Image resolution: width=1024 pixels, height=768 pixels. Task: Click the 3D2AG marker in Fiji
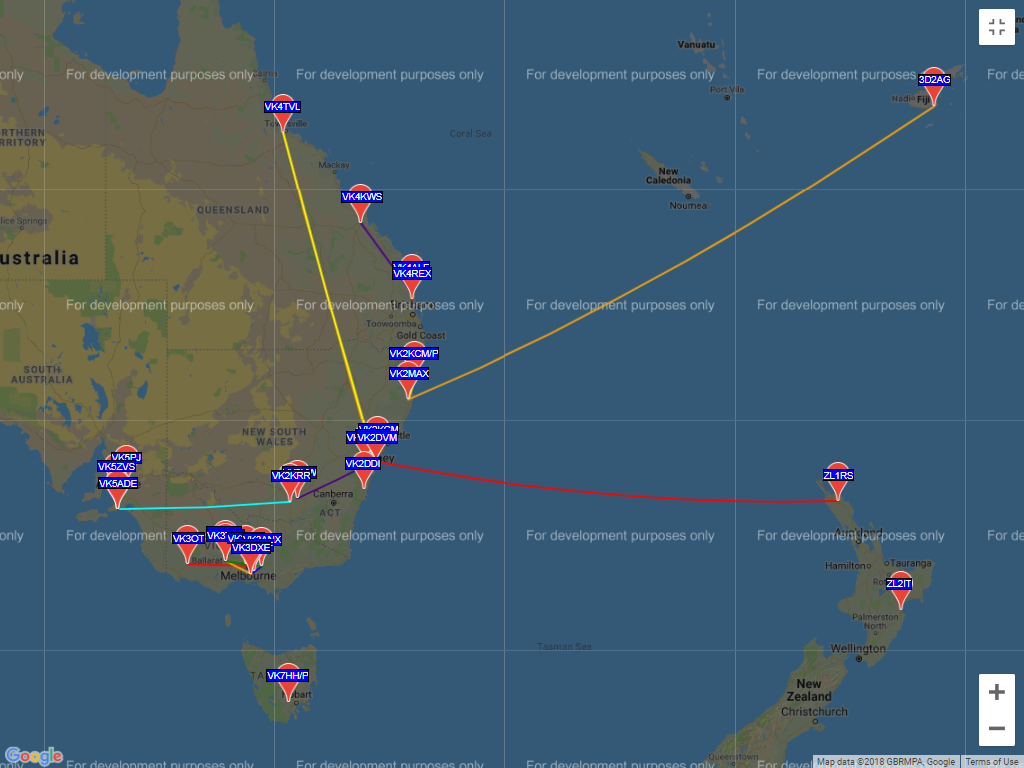tap(934, 84)
